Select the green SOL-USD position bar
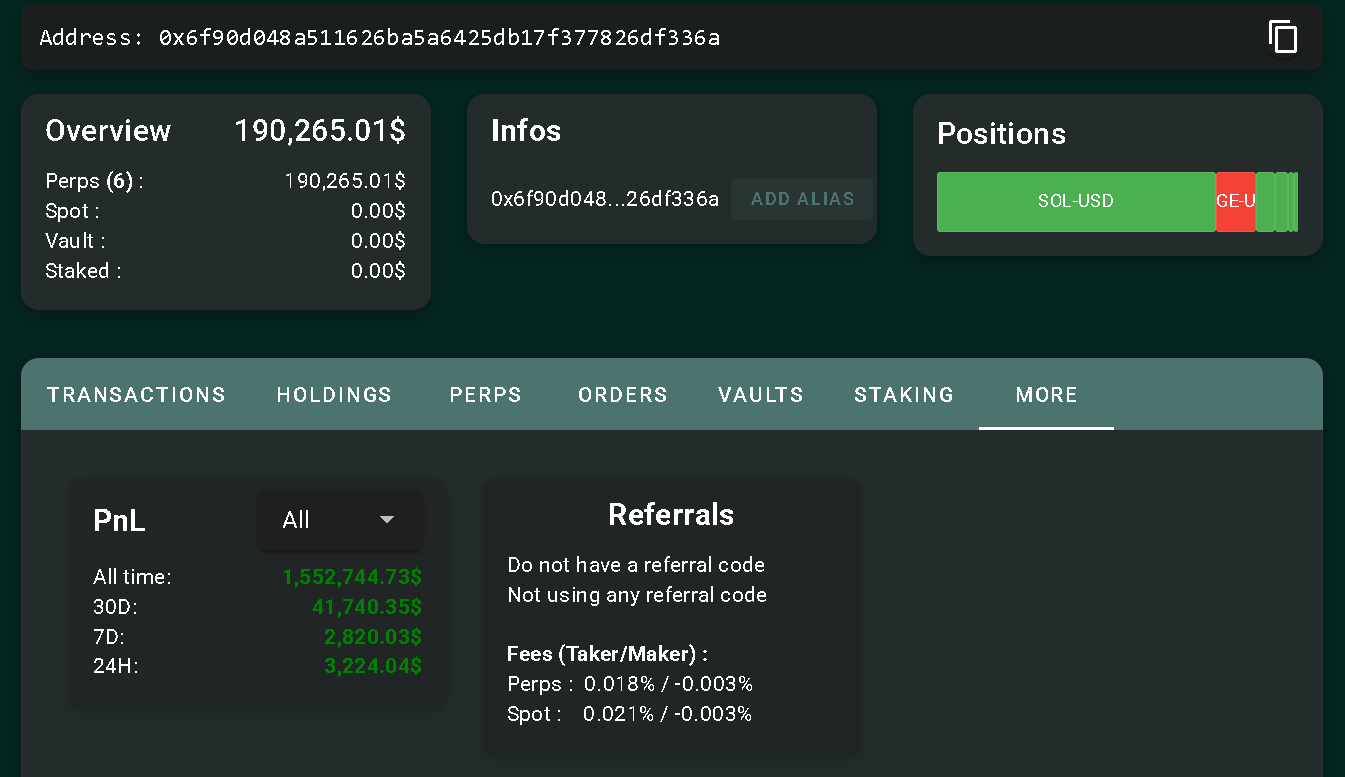This screenshot has height=777, width=1345. 1075,202
